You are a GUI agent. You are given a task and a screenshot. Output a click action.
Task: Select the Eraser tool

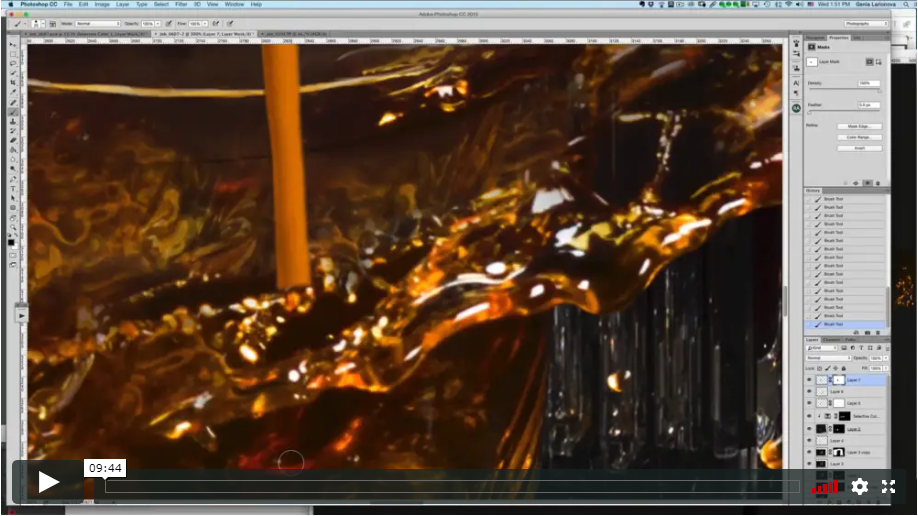(13, 140)
